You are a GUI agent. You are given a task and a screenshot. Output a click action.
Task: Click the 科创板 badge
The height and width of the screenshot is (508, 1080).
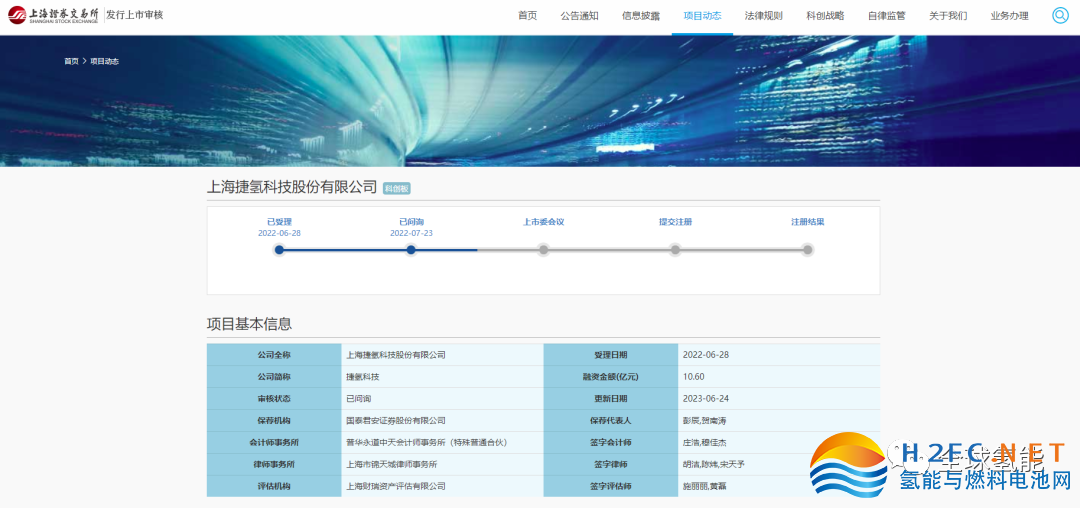pyautogui.click(x=397, y=189)
